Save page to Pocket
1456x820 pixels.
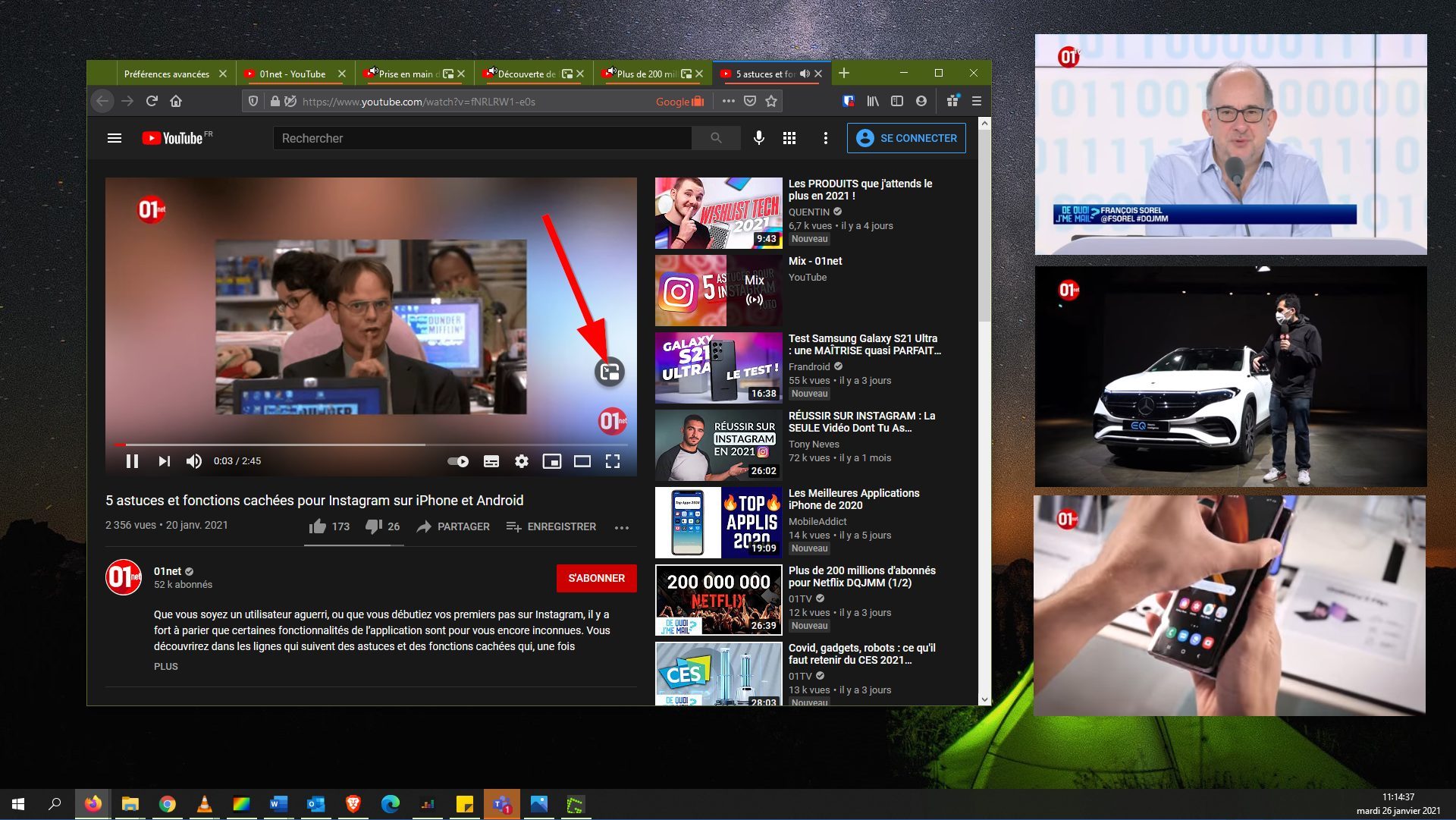pos(750,101)
